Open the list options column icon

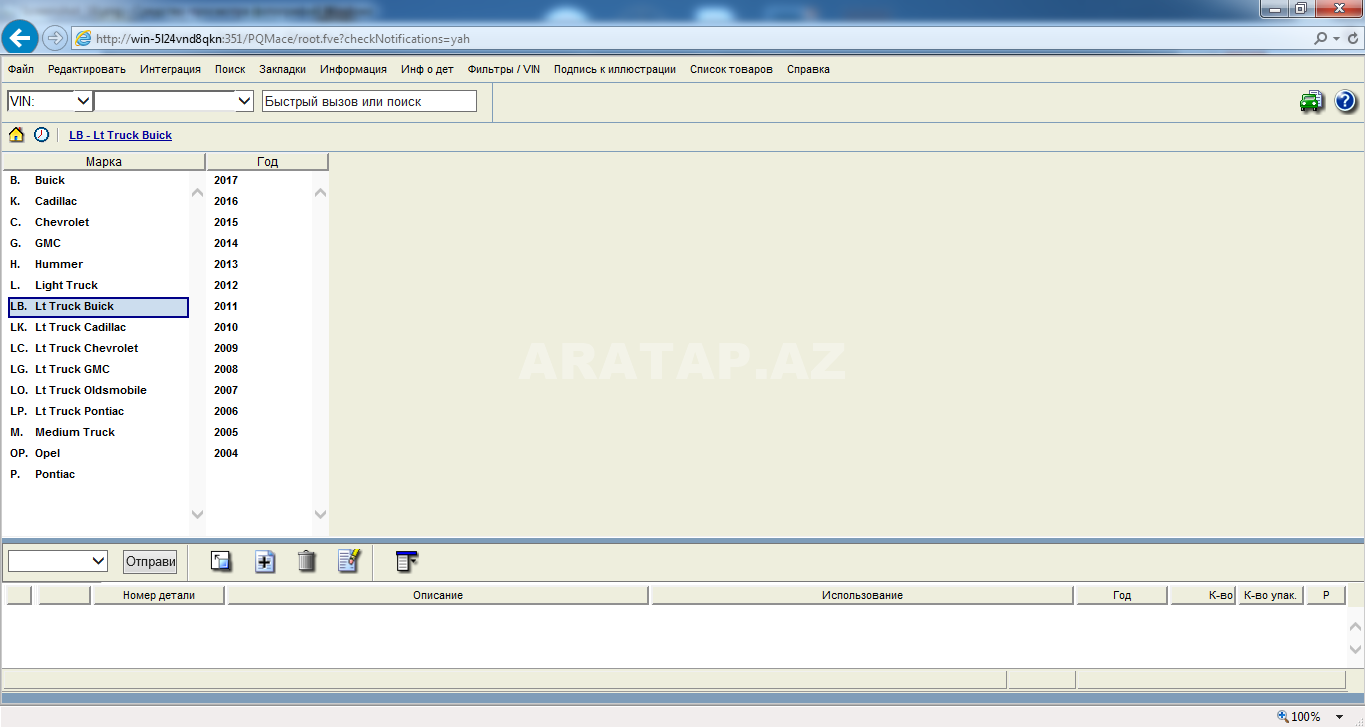[x=407, y=561]
